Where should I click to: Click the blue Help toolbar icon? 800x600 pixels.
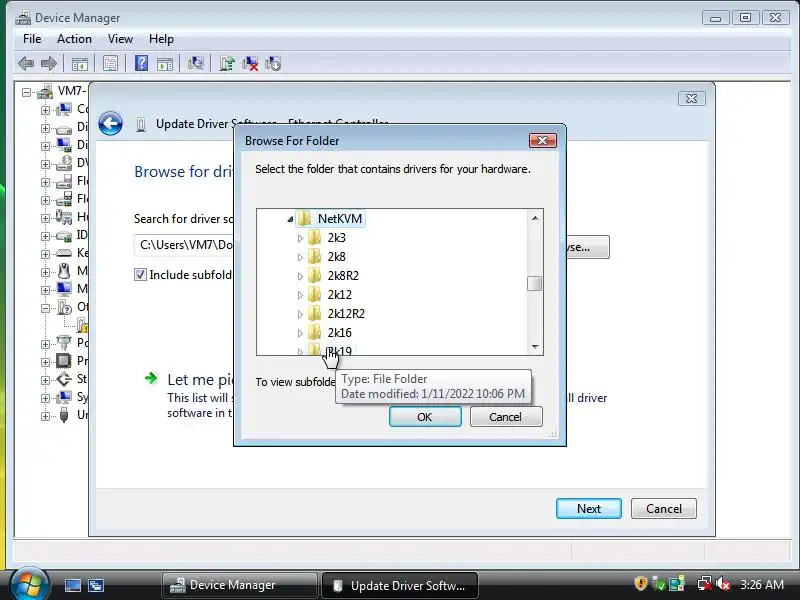141,63
